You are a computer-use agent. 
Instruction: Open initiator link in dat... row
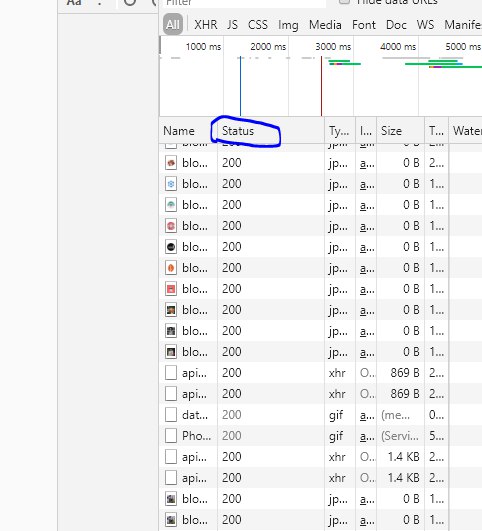point(367,415)
